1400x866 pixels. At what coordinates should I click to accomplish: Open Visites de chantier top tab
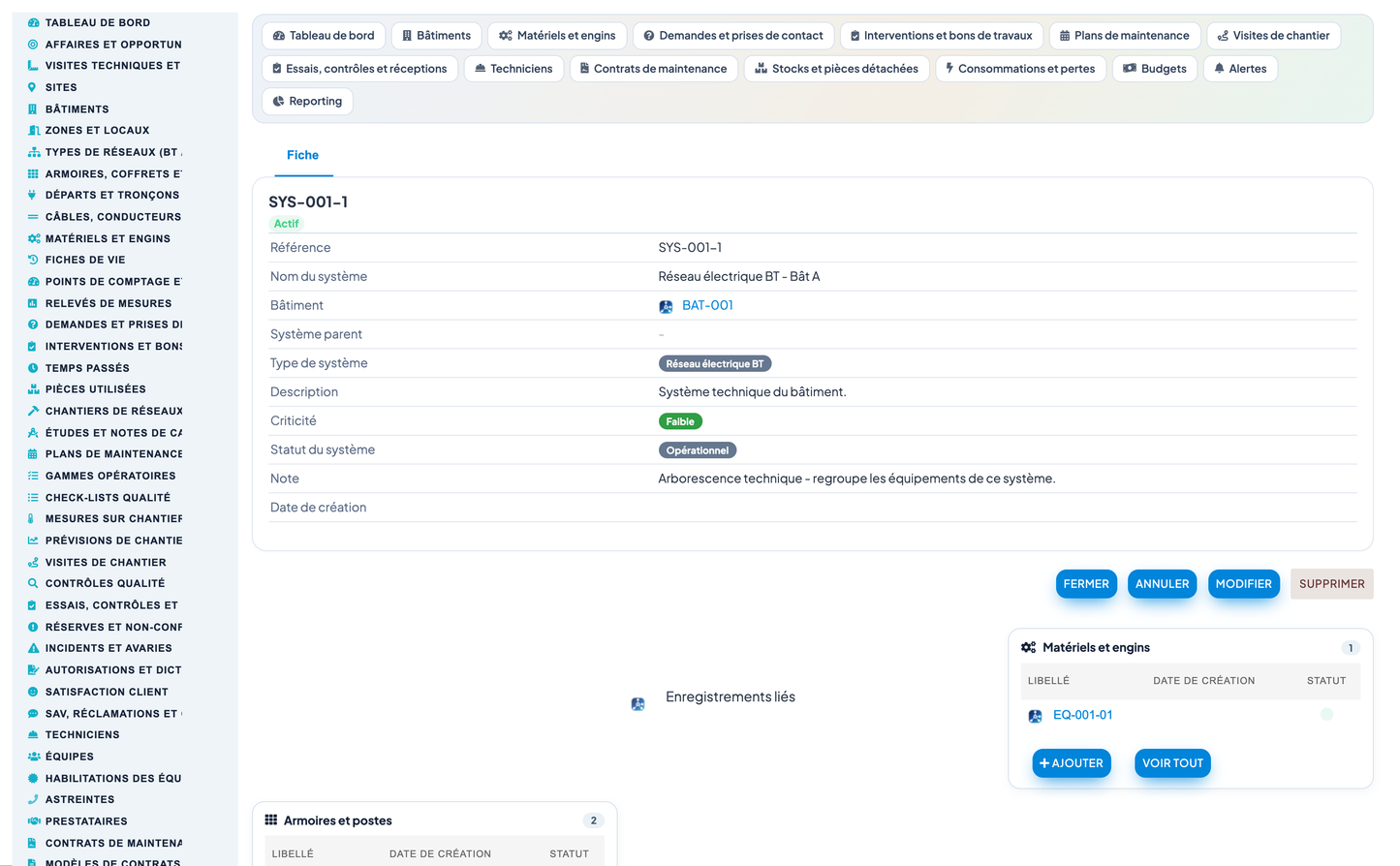point(1274,36)
